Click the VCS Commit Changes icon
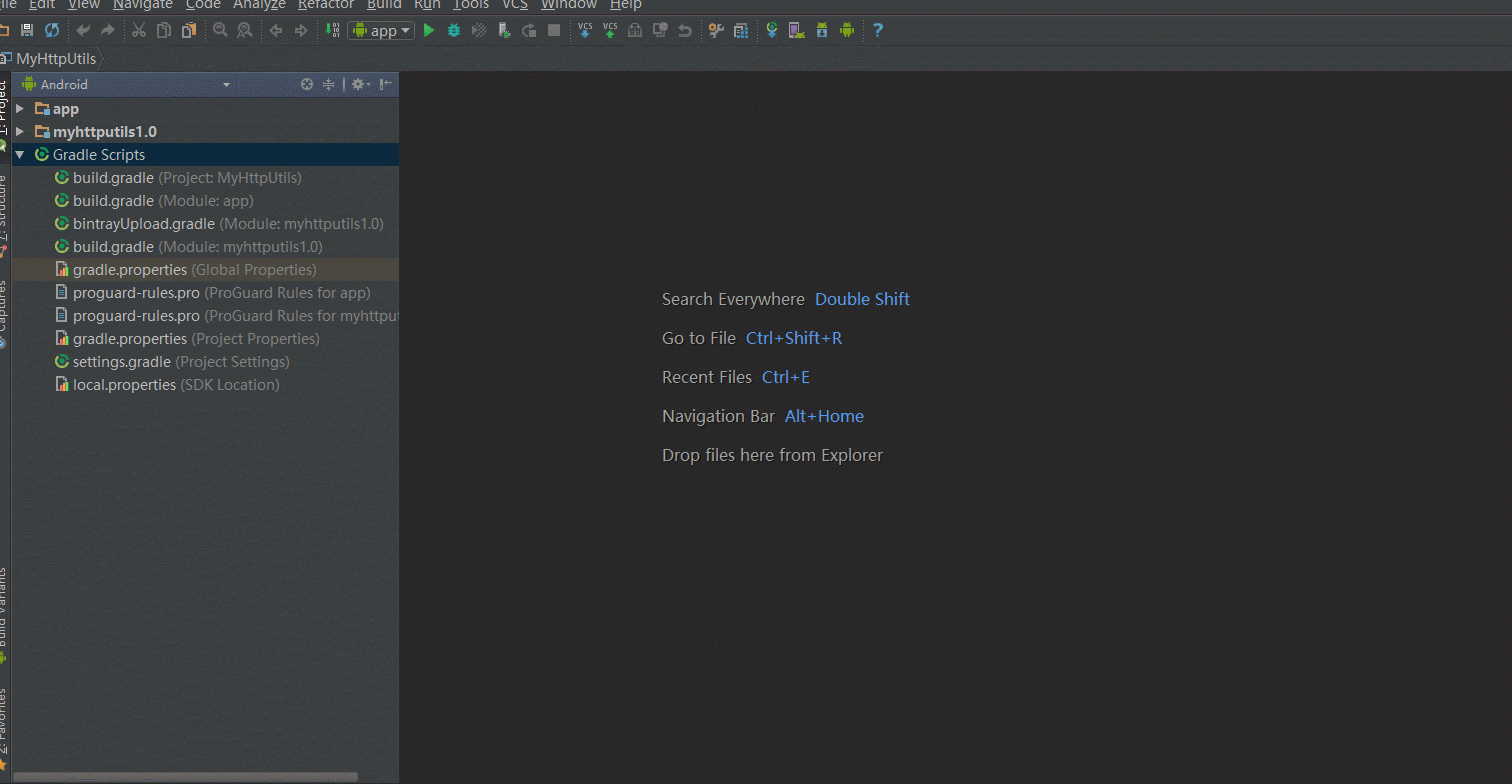 coord(610,31)
